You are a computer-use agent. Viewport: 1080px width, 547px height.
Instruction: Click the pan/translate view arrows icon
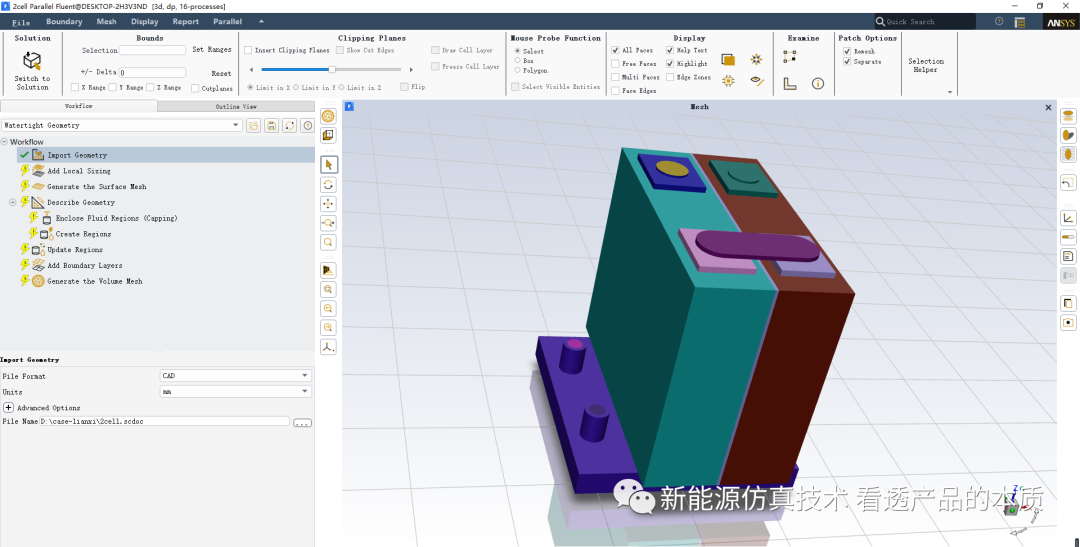(329, 204)
